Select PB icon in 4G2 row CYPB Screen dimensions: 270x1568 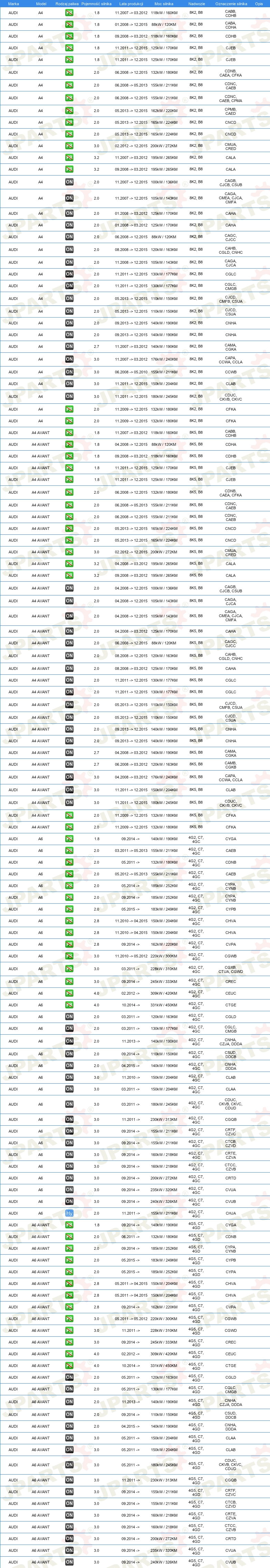69,909
